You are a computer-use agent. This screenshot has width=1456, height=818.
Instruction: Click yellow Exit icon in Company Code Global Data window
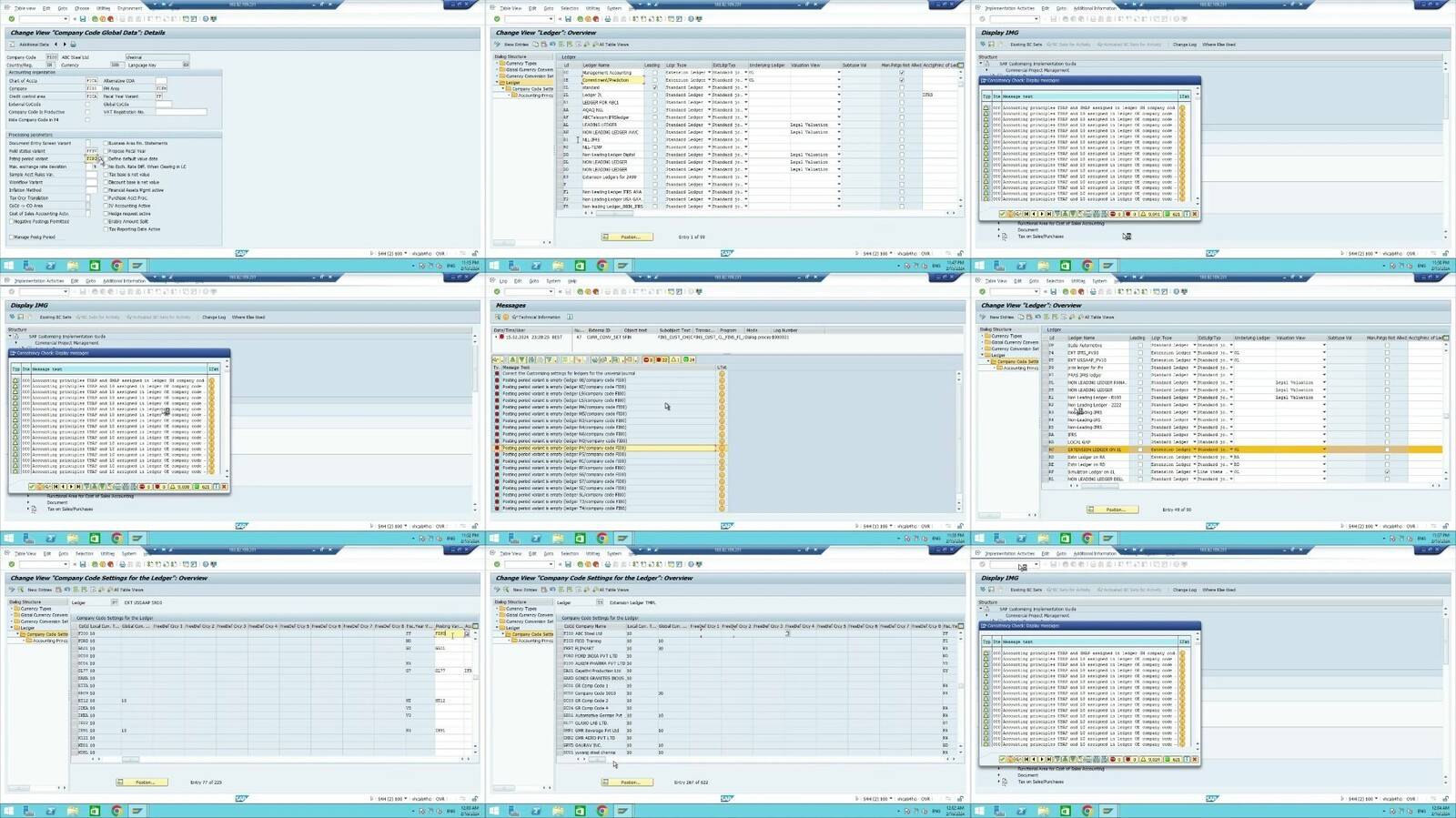pyautogui.click(x=103, y=18)
